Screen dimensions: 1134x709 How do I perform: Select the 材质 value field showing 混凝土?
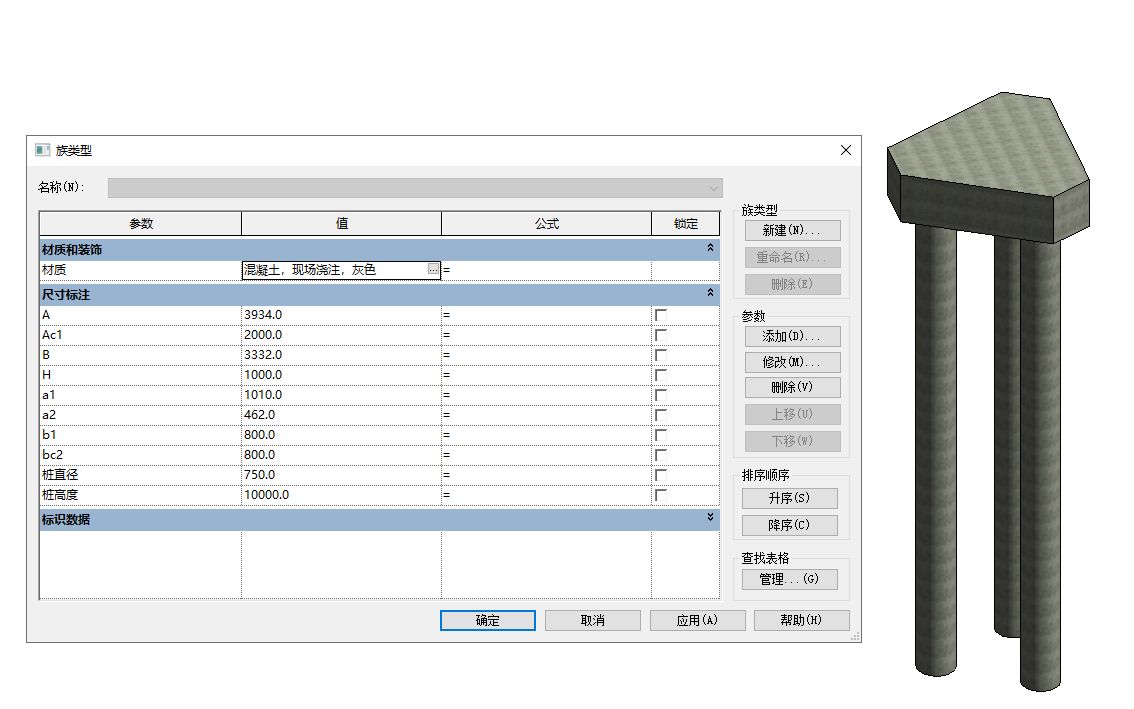330,269
